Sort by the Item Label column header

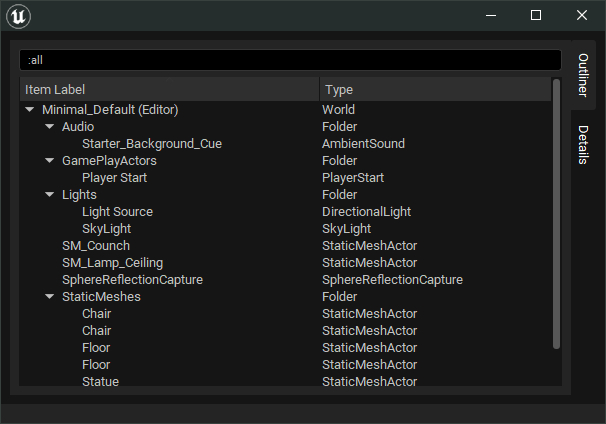click(170, 90)
